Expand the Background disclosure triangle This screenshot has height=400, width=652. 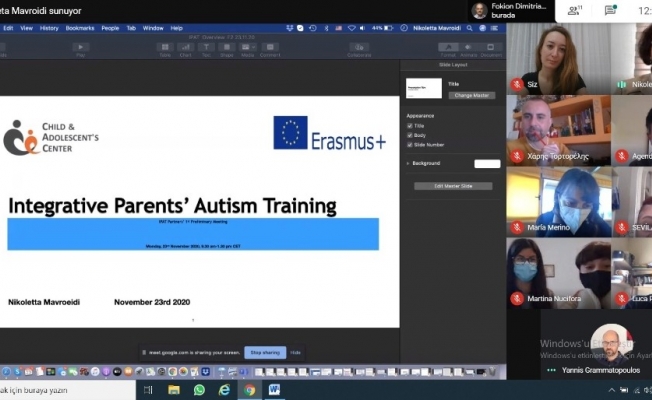point(408,163)
